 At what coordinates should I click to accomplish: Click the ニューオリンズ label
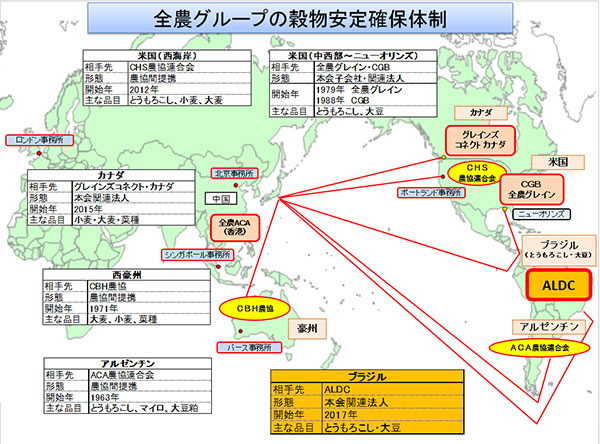[541, 214]
